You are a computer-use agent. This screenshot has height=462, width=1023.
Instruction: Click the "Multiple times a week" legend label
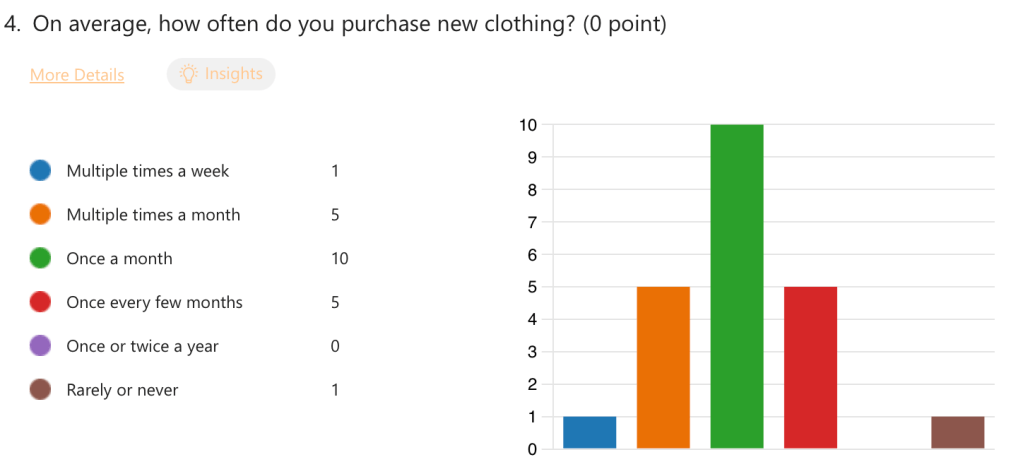[x=148, y=171]
